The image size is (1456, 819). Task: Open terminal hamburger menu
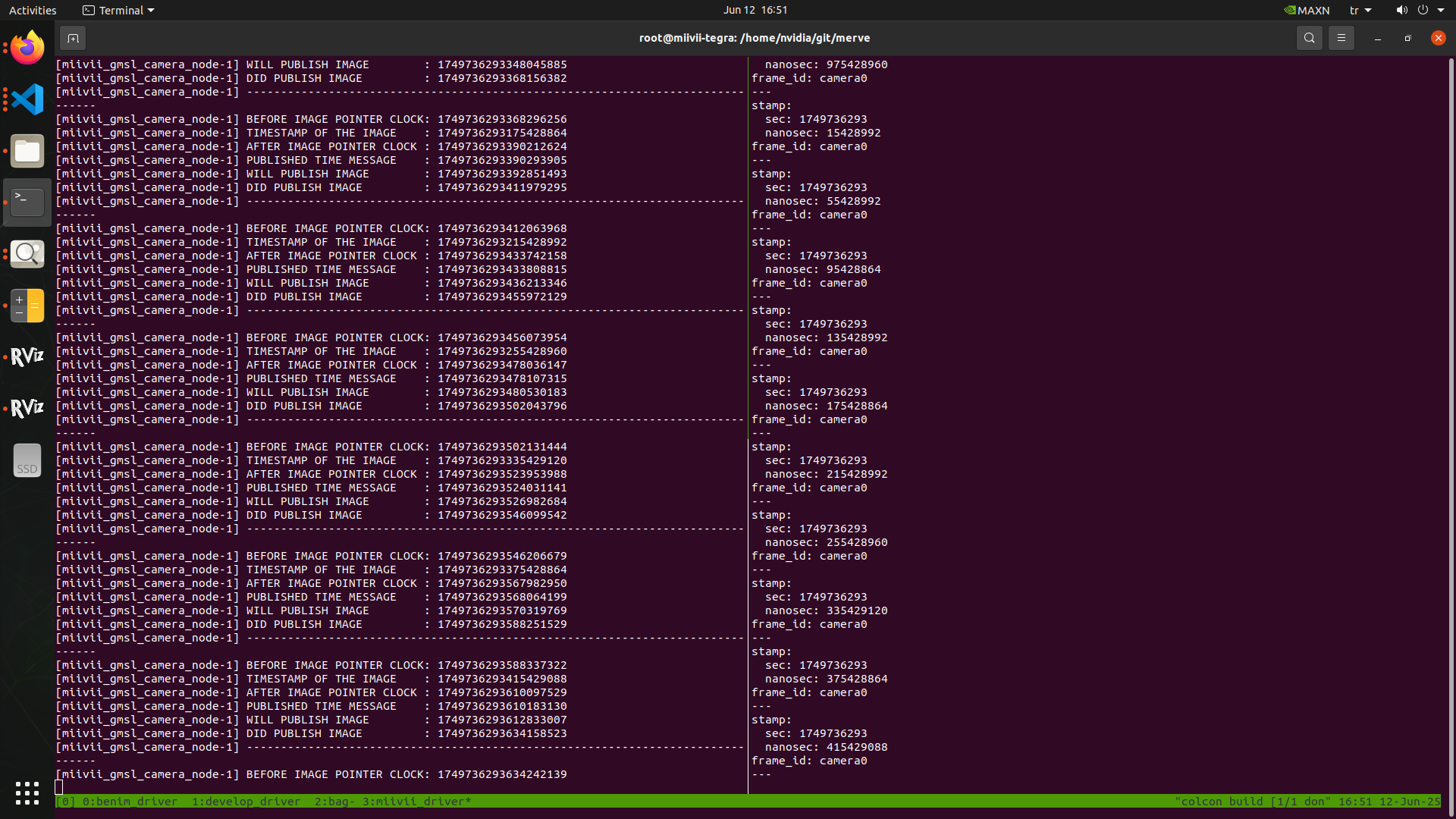pyautogui.click(x=1341, y=38)
